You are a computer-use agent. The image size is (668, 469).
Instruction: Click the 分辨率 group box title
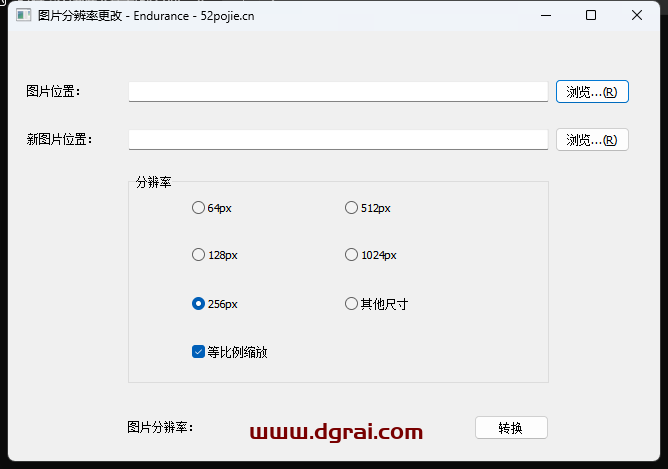[153, 182]
